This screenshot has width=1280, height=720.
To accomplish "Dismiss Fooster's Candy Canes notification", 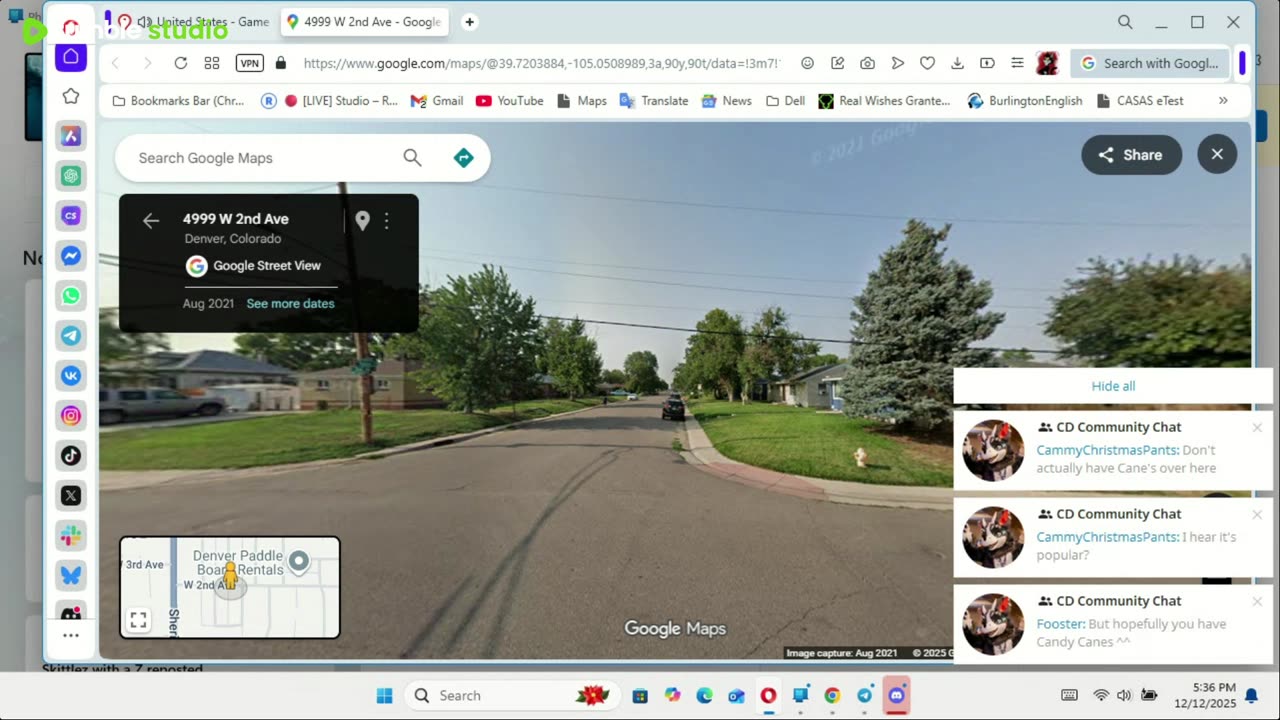I will tap(1257, 602).
